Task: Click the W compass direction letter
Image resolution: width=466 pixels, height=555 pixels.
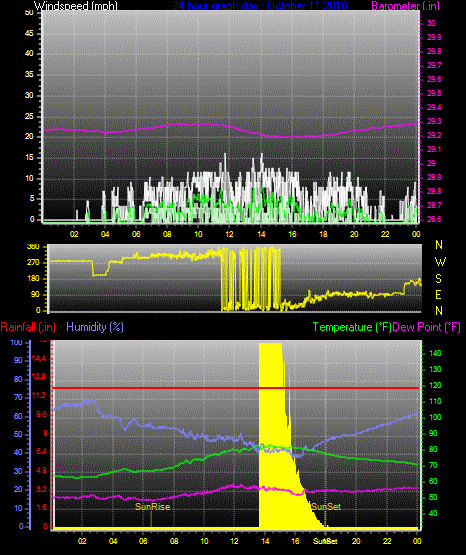Action: [440, 262]
